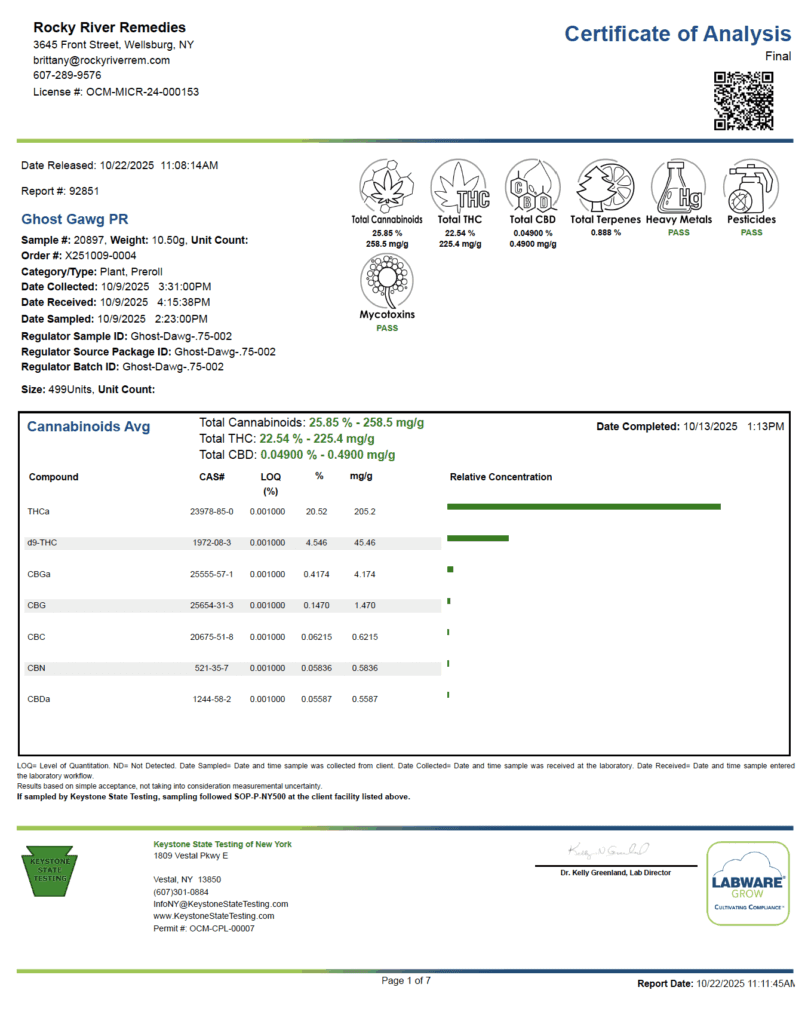
Task: Click the lab director signature
Action: (x=608, y=850)
